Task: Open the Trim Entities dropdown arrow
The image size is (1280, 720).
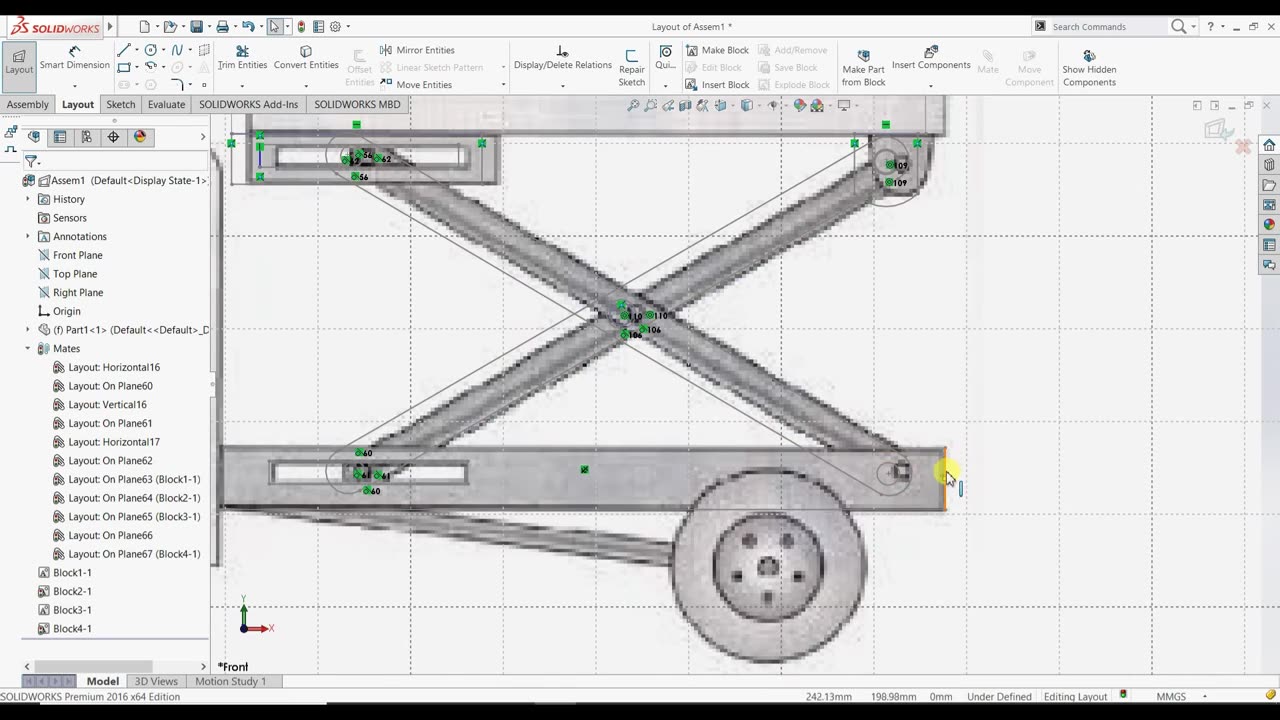Action: [x=242, y=85]
